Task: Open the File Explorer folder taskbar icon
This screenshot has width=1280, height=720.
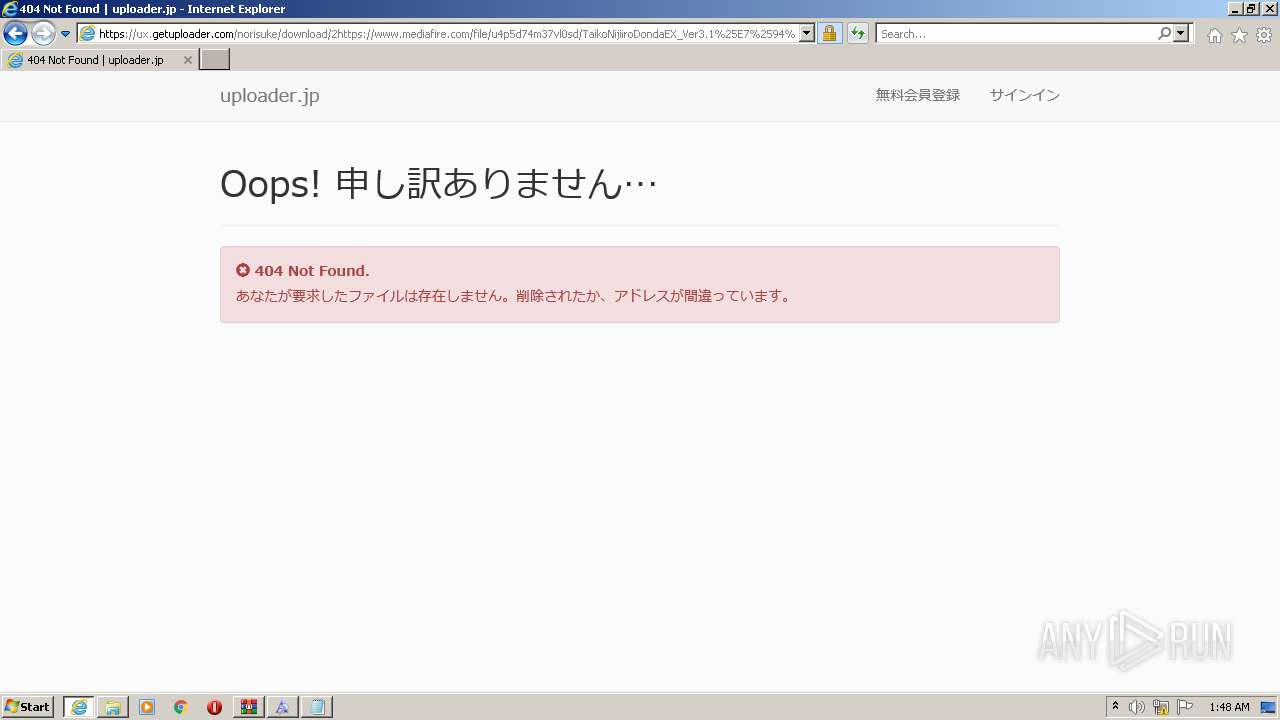Action: (x=113, y=707)
